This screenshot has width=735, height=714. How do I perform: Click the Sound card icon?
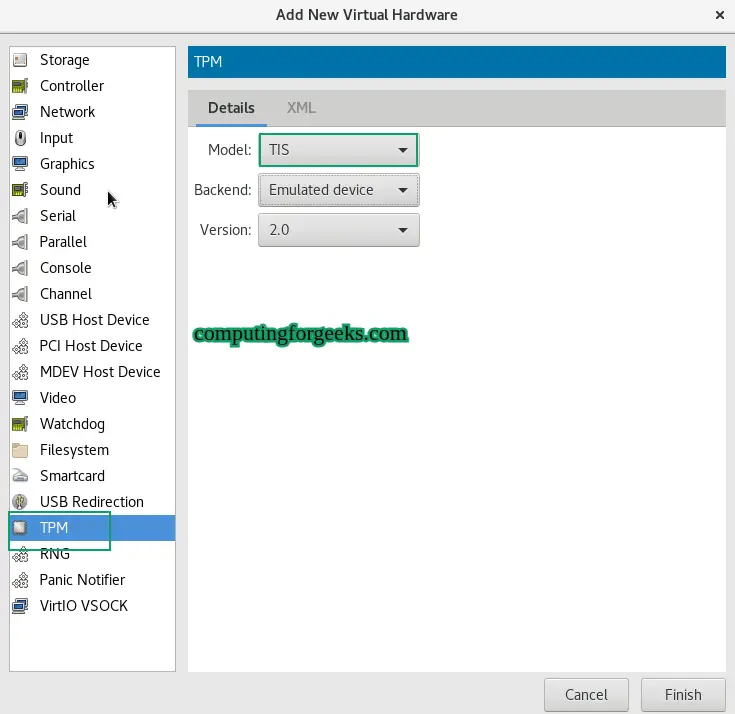coord(20,190)
